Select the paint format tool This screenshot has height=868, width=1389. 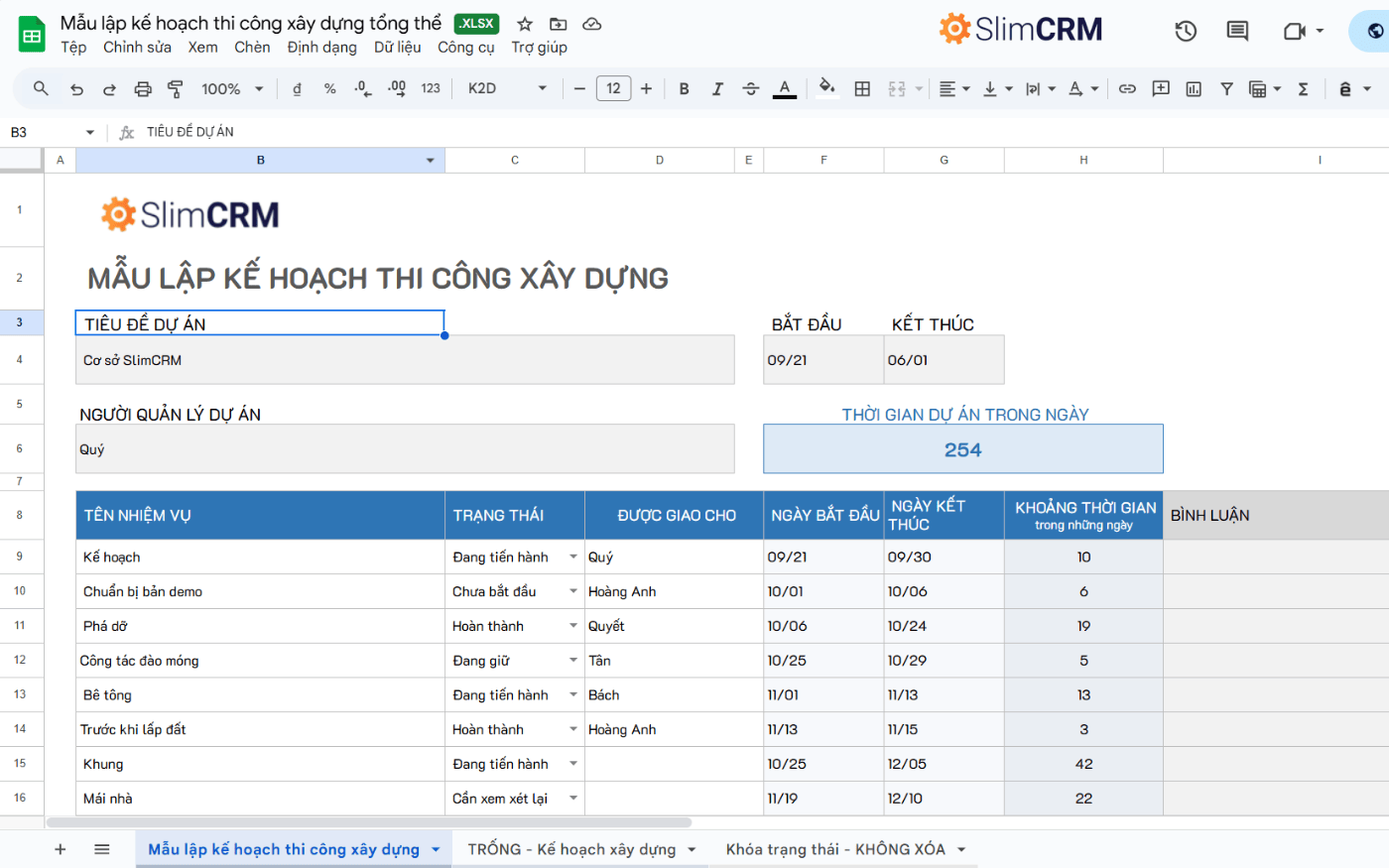(x=176, y=89)
